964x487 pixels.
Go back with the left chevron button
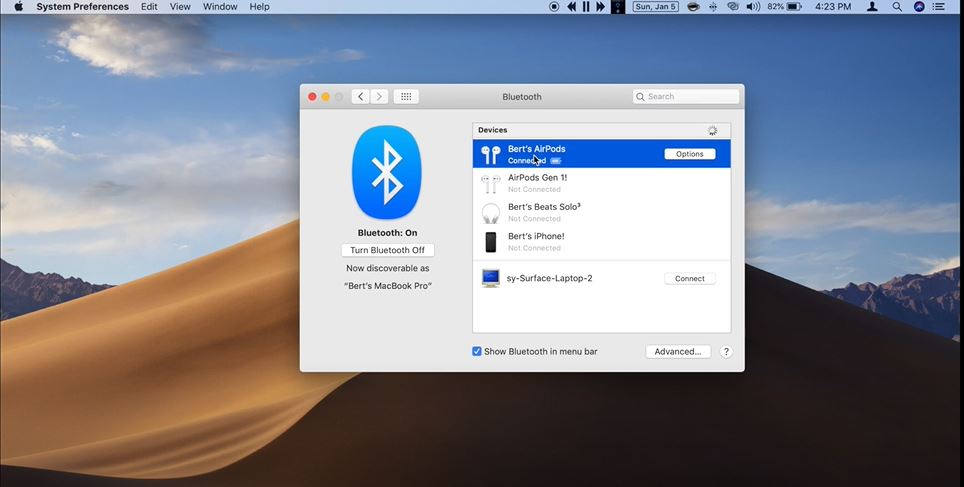[360, 97]
